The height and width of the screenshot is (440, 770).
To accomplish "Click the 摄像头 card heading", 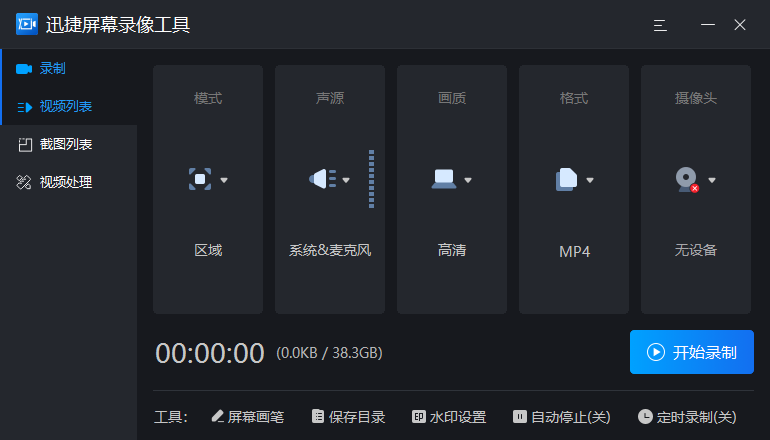I will 696,98.
